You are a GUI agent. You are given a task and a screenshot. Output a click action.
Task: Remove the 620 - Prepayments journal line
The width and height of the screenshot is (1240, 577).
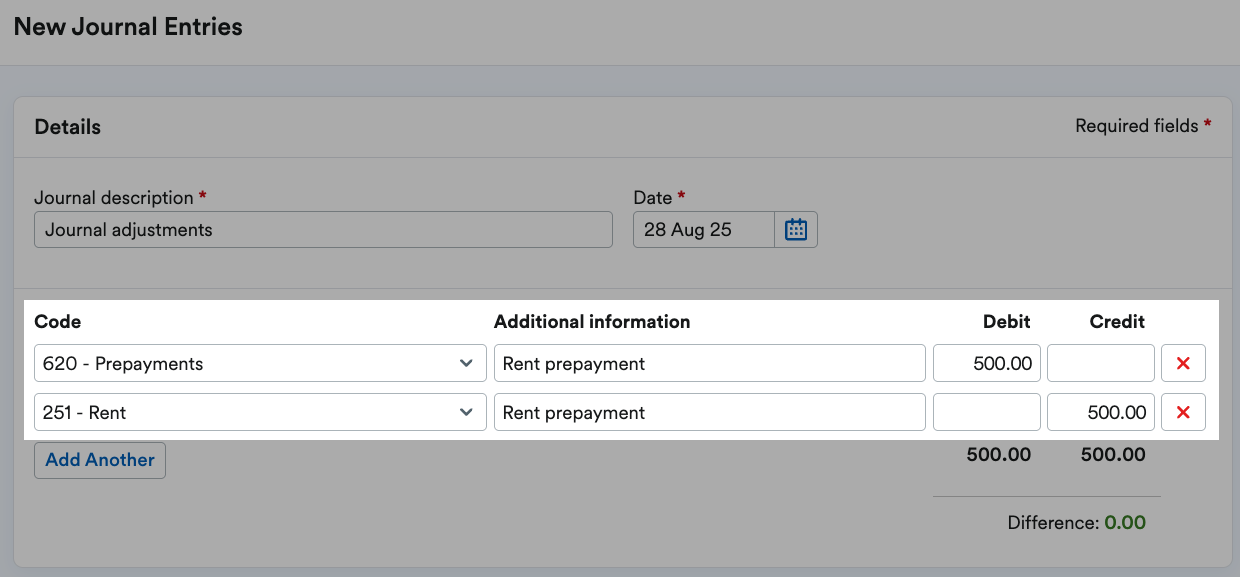click(x=1183, y=364)
